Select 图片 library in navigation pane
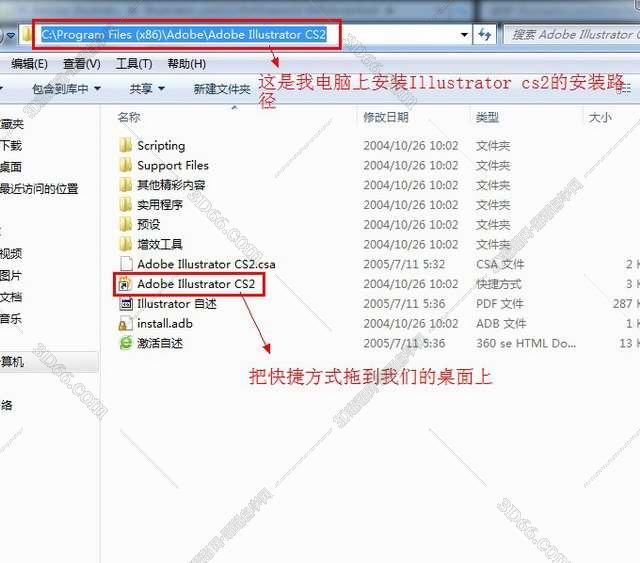Screen dimensions: 640x563 pos(11,276)
